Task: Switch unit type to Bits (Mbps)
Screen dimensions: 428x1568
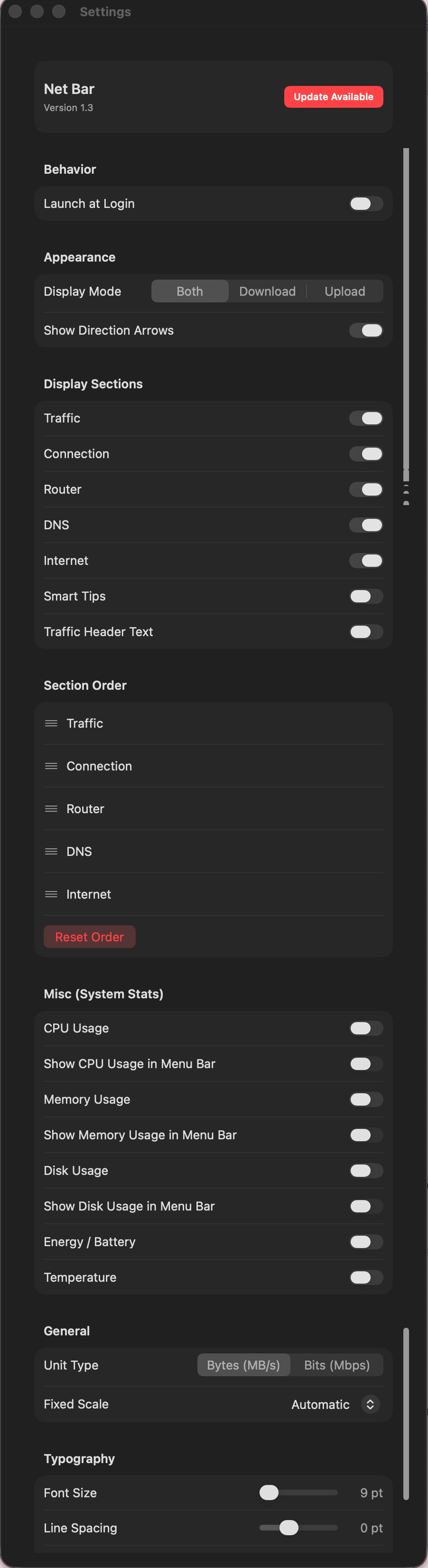Action: 337,1365
